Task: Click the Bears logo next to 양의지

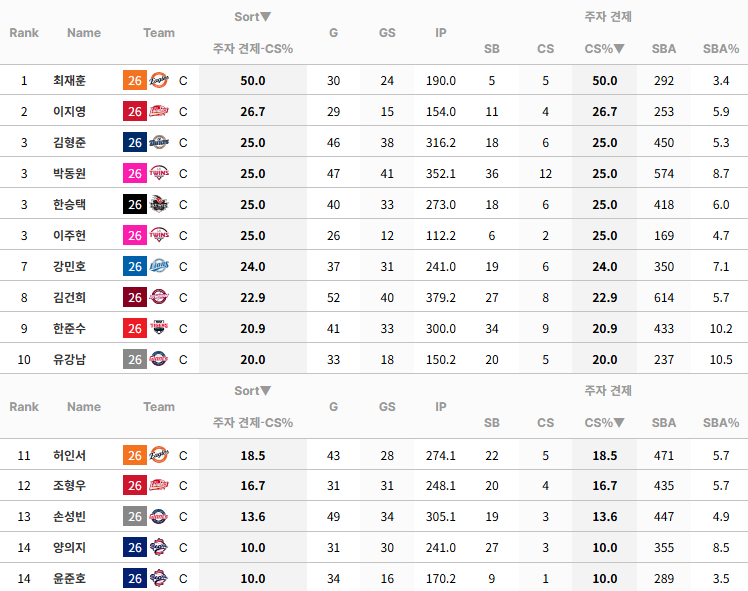Action: pyautogui.click(x=159, y=547)
